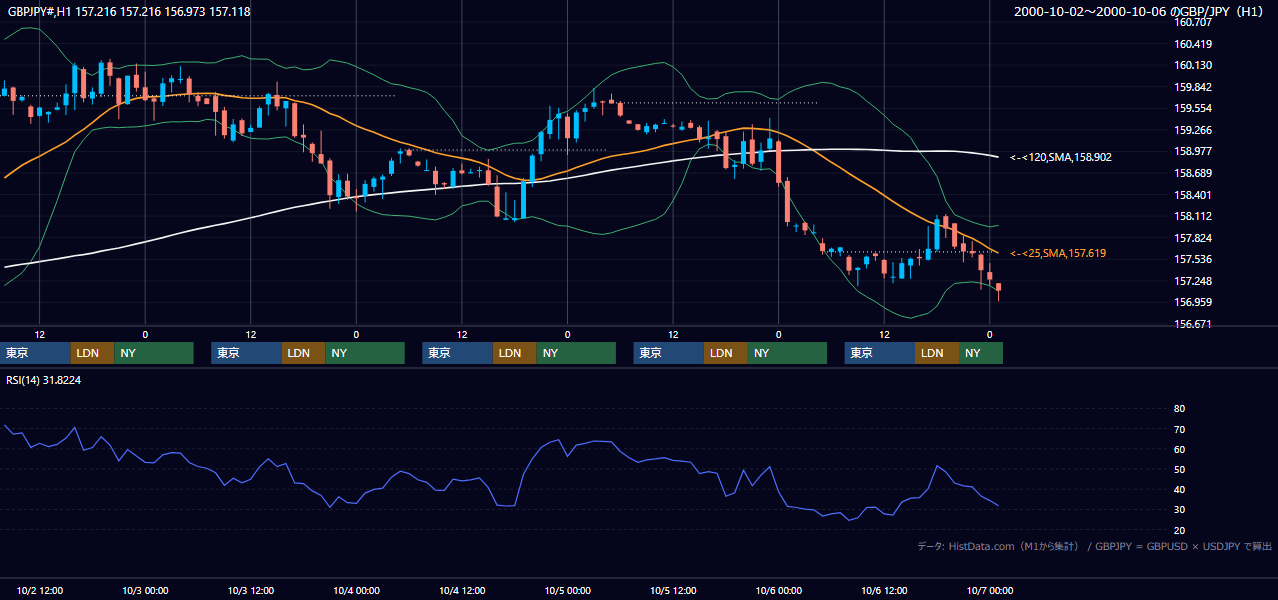Click the LDN session block for October 2
The image size is (1278, 600).
pyautogui.click(x=92, y=353)
